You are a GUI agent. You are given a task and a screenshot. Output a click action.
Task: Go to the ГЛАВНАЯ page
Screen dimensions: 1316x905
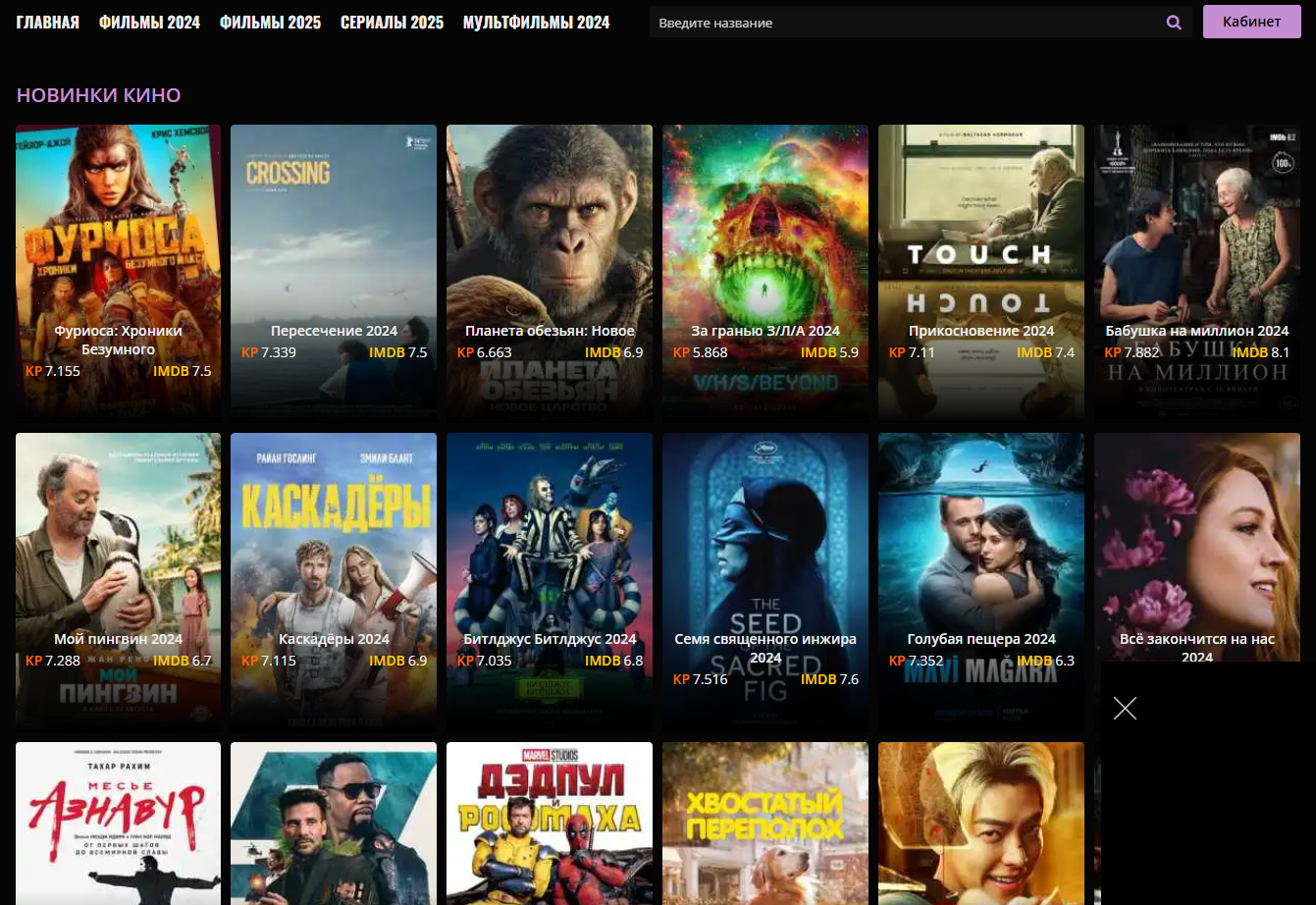(48, 23)
